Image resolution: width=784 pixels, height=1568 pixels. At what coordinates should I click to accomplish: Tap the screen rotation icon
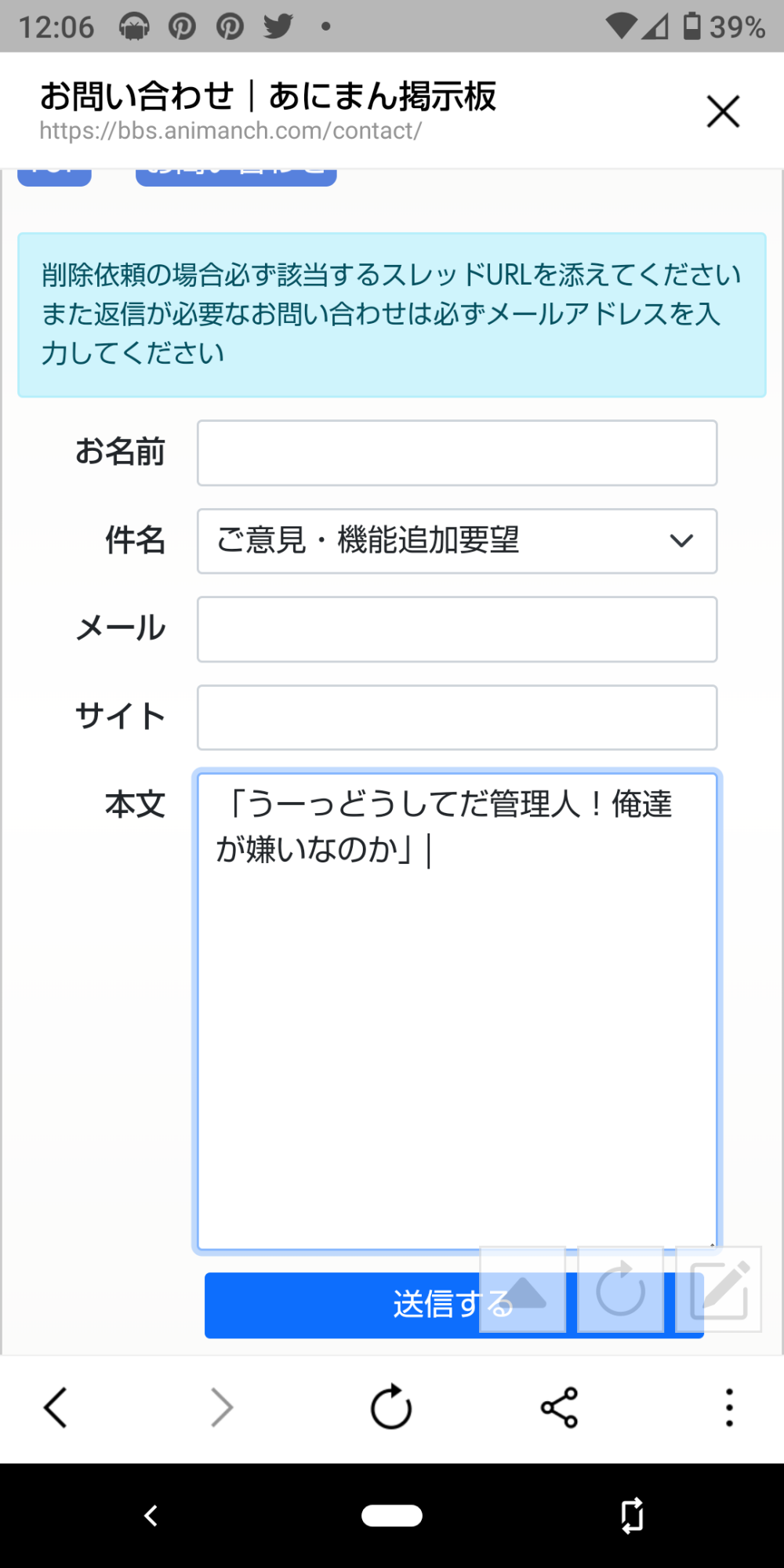coord(632,1515)
